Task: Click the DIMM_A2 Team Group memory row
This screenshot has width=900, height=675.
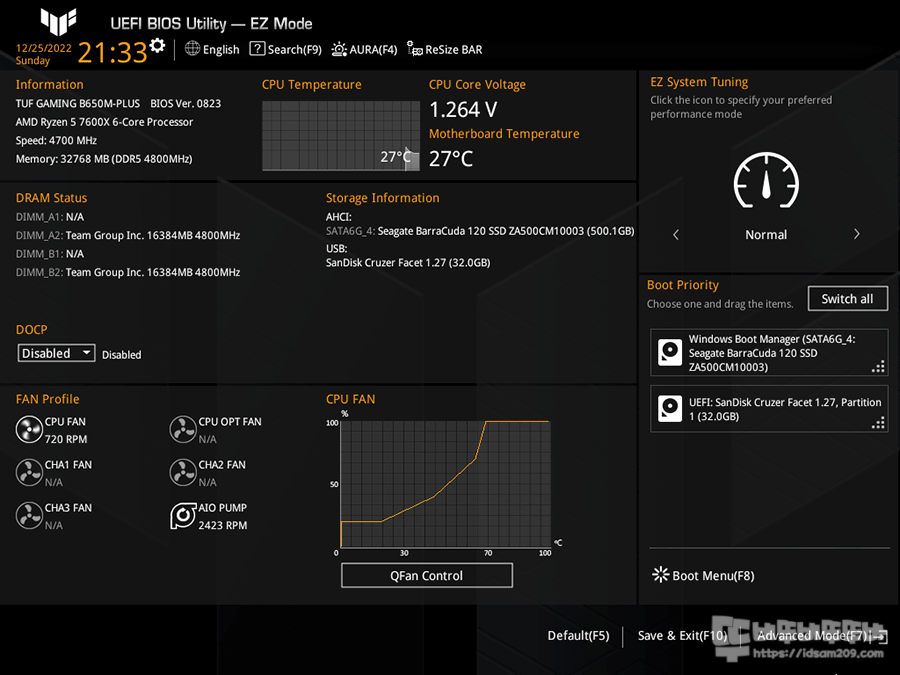Action: click(128, 235)
